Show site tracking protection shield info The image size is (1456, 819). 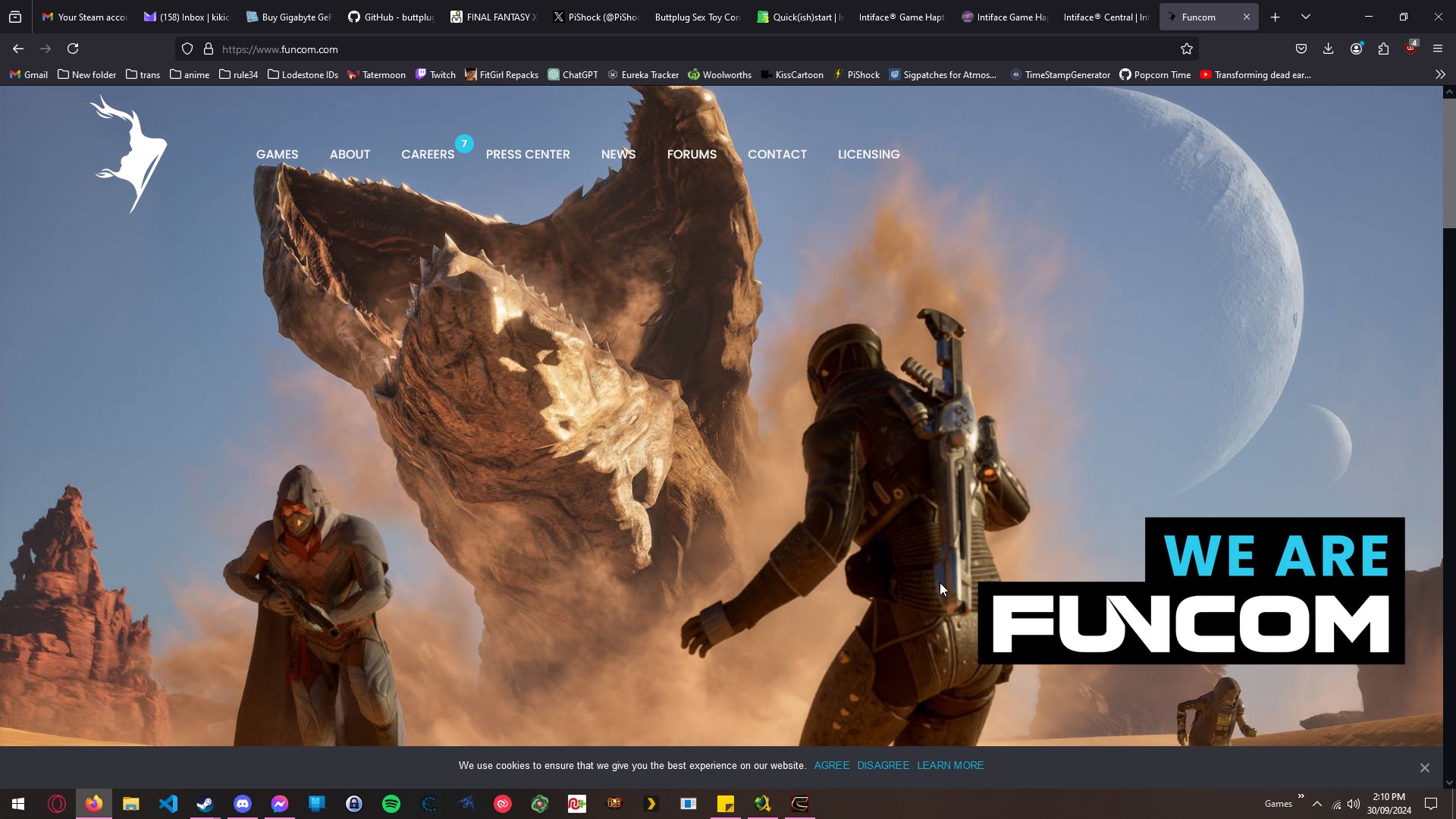(187, 49)
